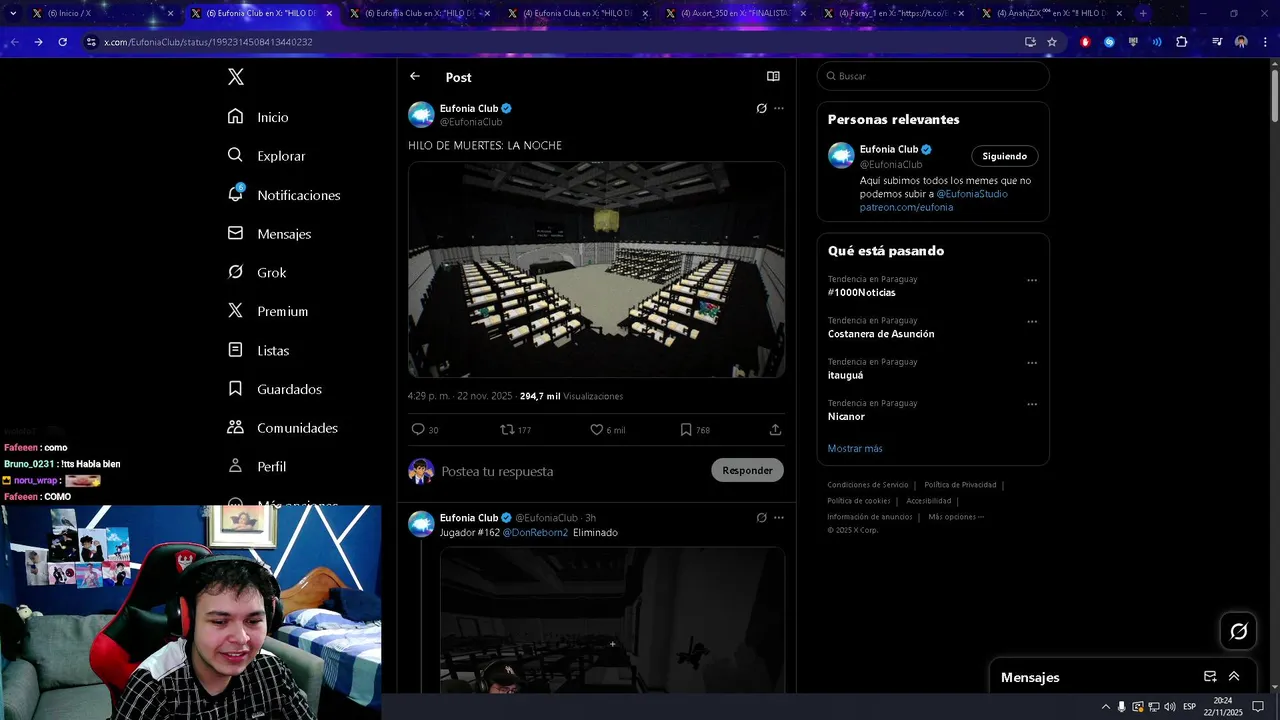Click reply icon with 30 replies

point(424,429)
